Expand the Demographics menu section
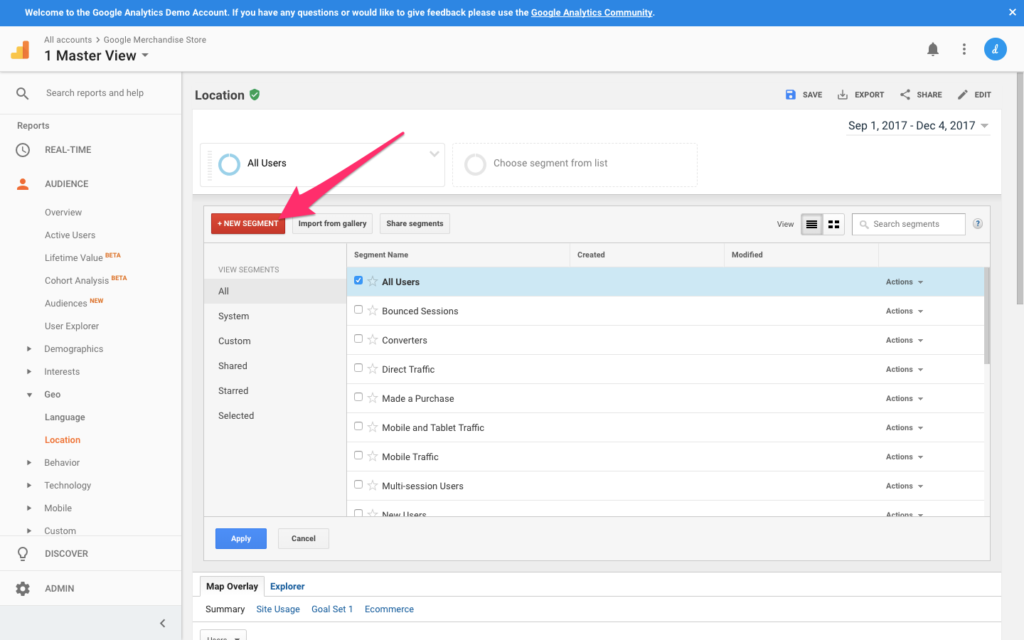Screen dimensions: 1024x640 point(29,349)
